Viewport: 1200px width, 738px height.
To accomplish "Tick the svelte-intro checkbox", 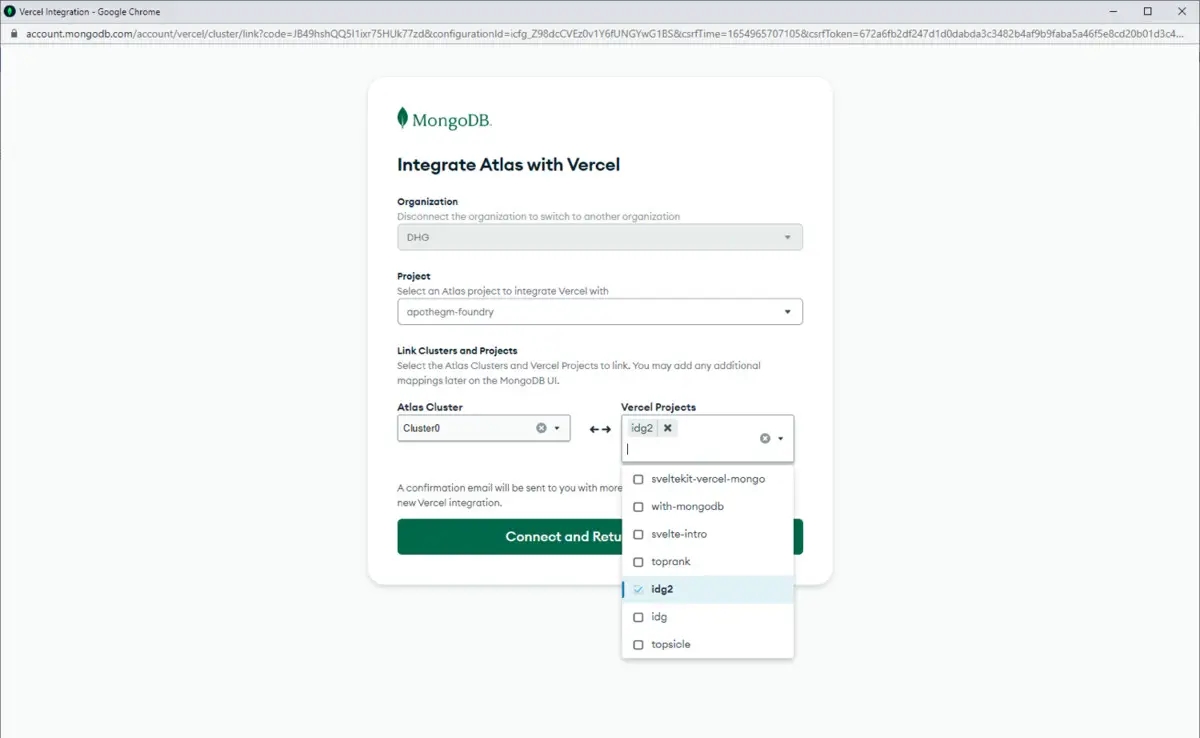I will point(639,534).
